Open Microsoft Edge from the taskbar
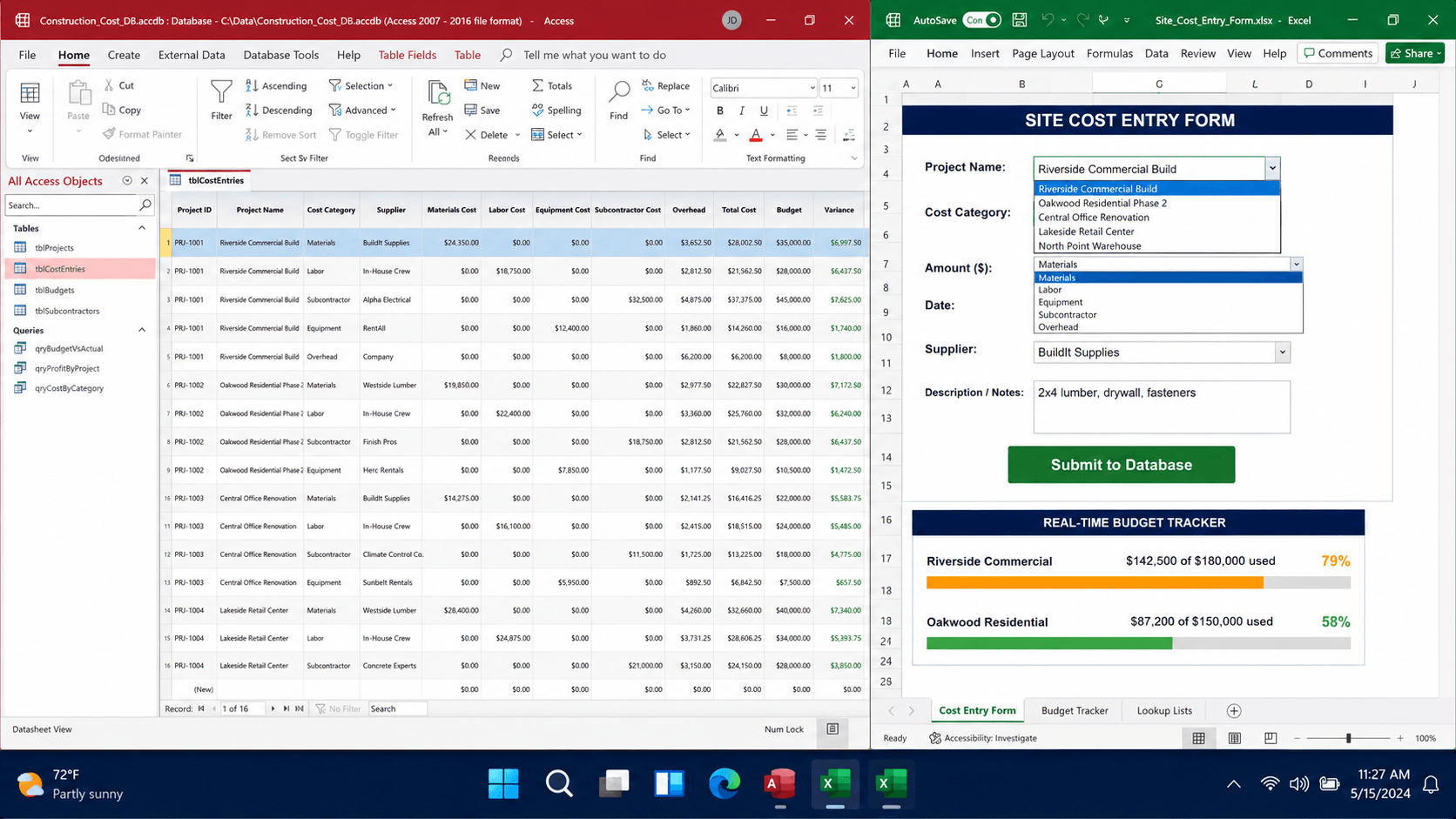Viewport: 1456px width, 819px height. coord(725,784)
